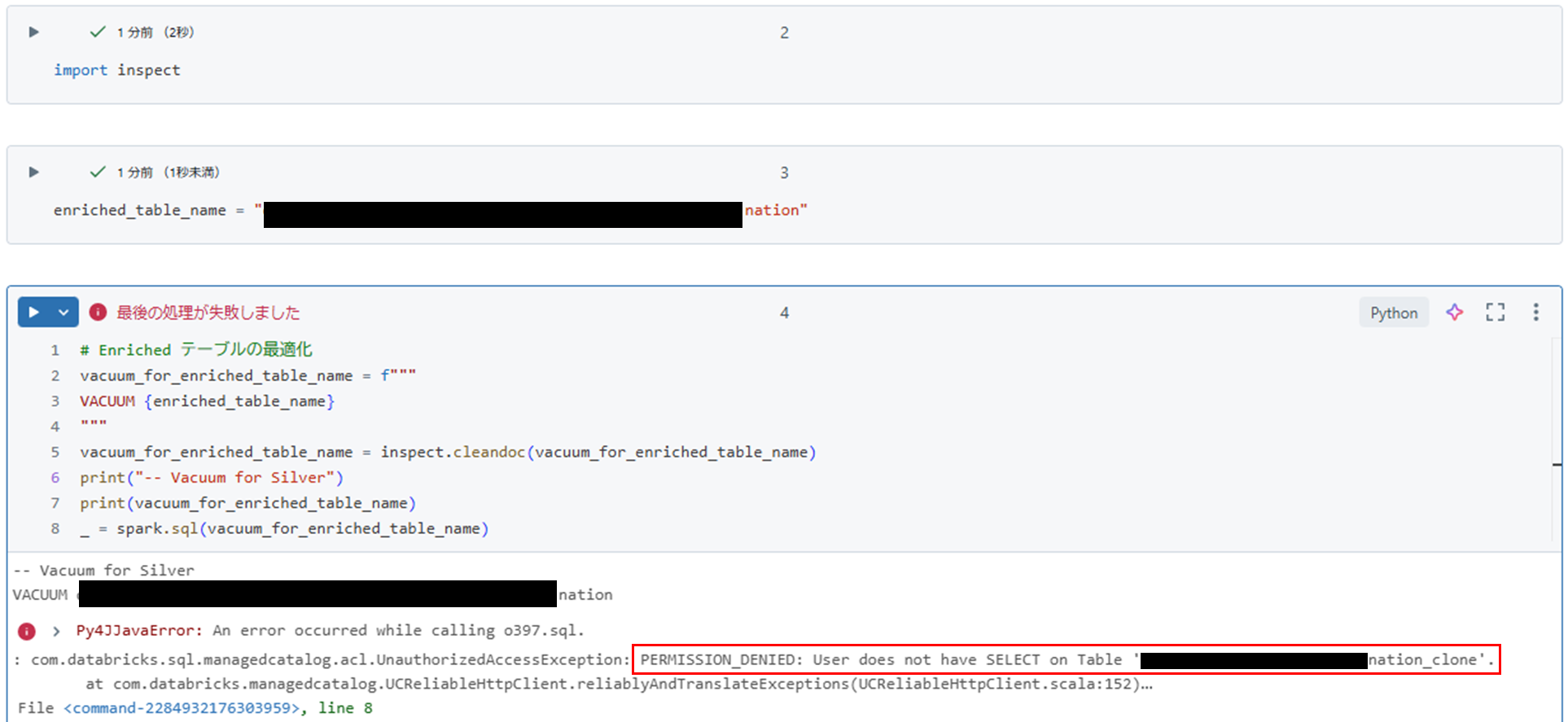Viewport: 1568px width, 722px height.
Task: Click the red error icon beside the failure message
Action: click(x=98, y=313)
